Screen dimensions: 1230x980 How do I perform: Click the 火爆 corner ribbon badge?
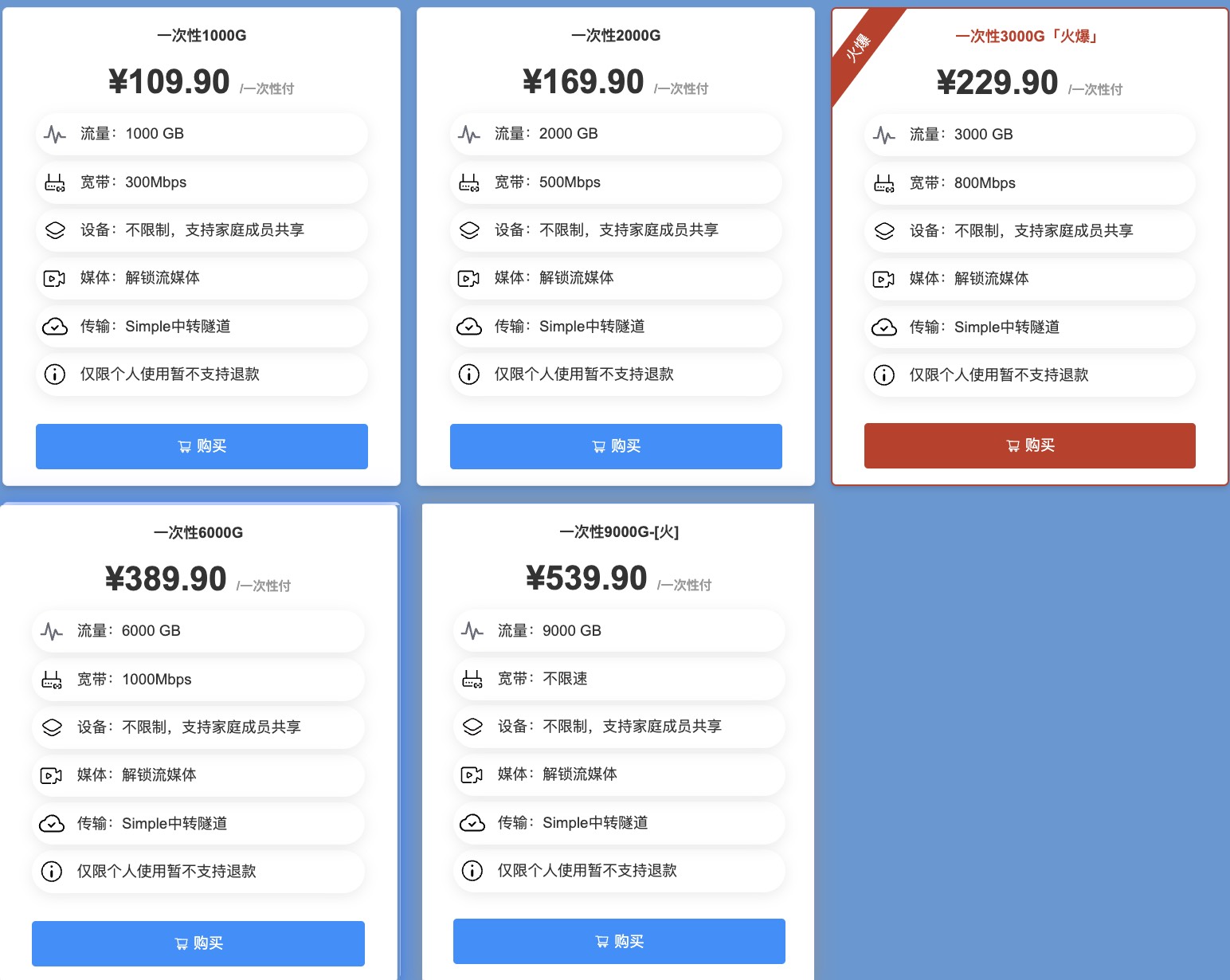(x=859, y=48)
